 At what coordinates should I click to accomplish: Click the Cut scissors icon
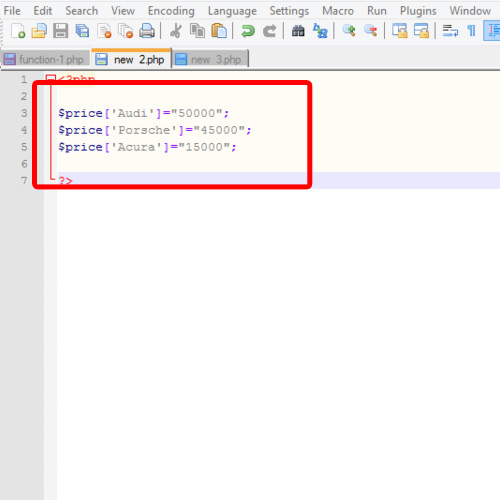point(176,31)
